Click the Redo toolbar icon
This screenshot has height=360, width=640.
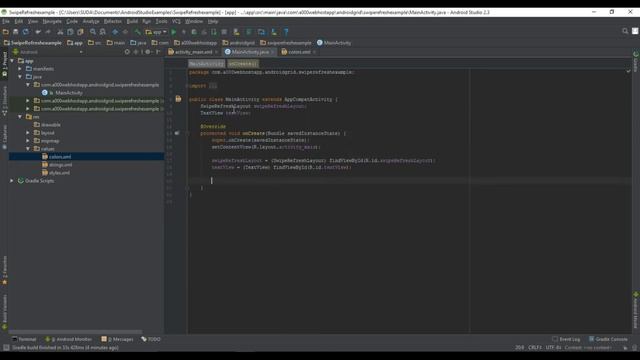click(48, 32)
